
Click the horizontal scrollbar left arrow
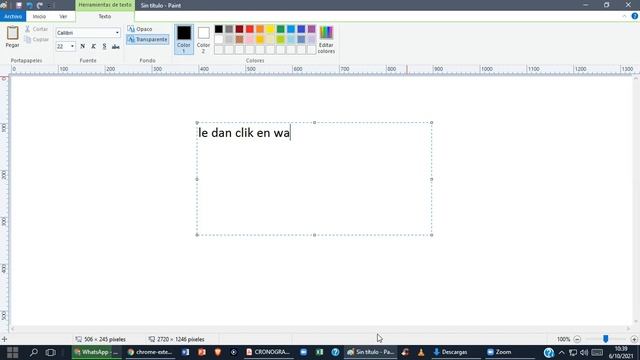(x=12, y=329)
